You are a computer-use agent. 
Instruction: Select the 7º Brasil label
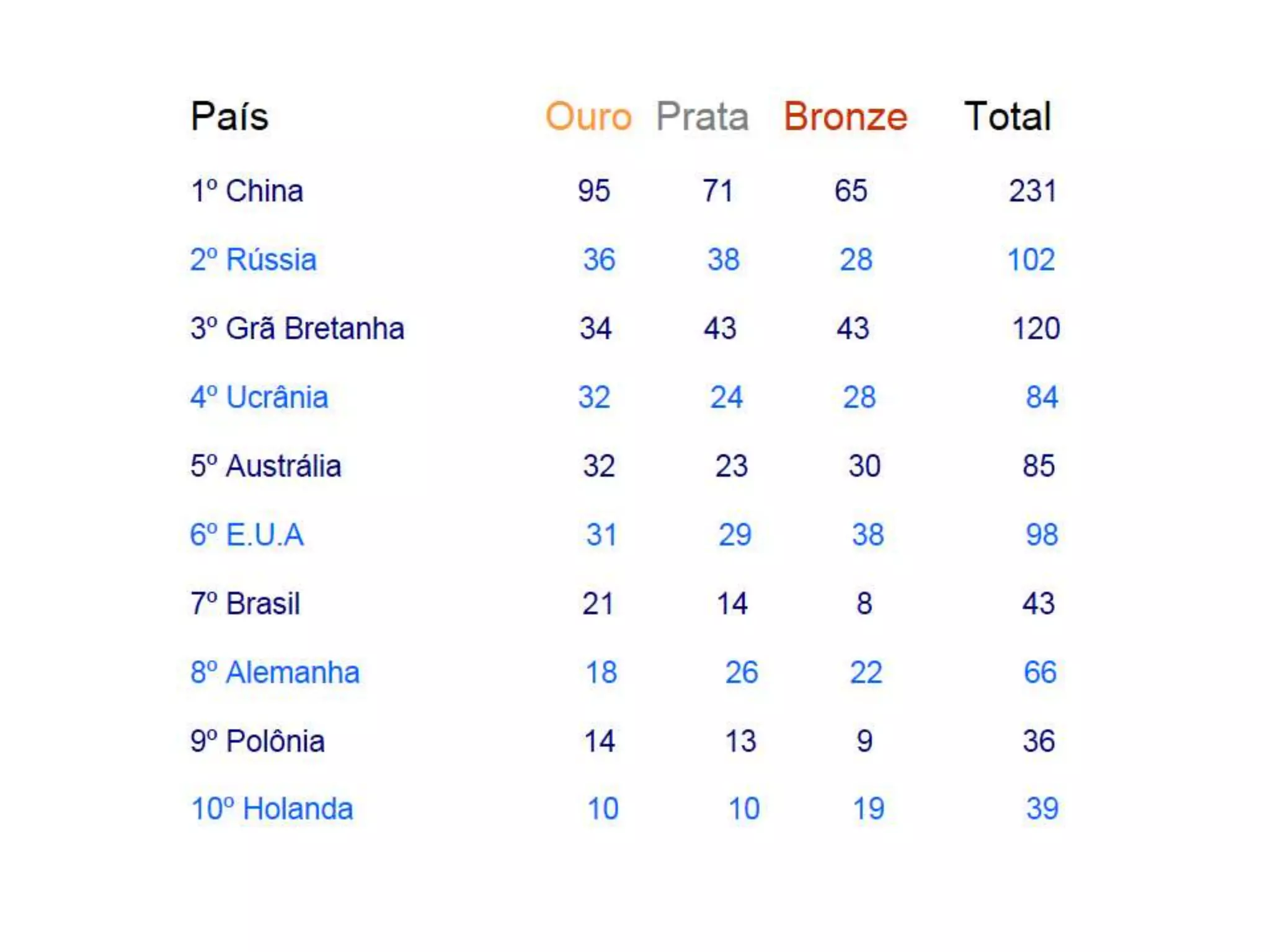tap(245, 604)
